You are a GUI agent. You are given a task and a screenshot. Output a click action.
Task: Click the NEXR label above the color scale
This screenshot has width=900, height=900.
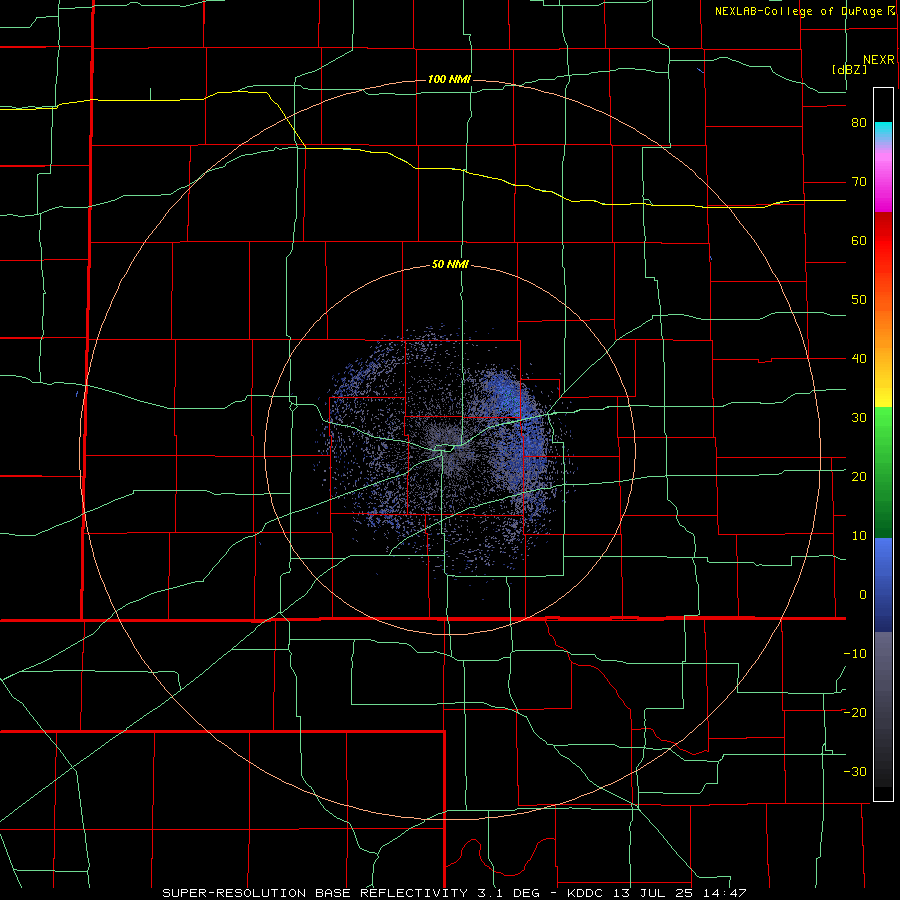(879, 60)
